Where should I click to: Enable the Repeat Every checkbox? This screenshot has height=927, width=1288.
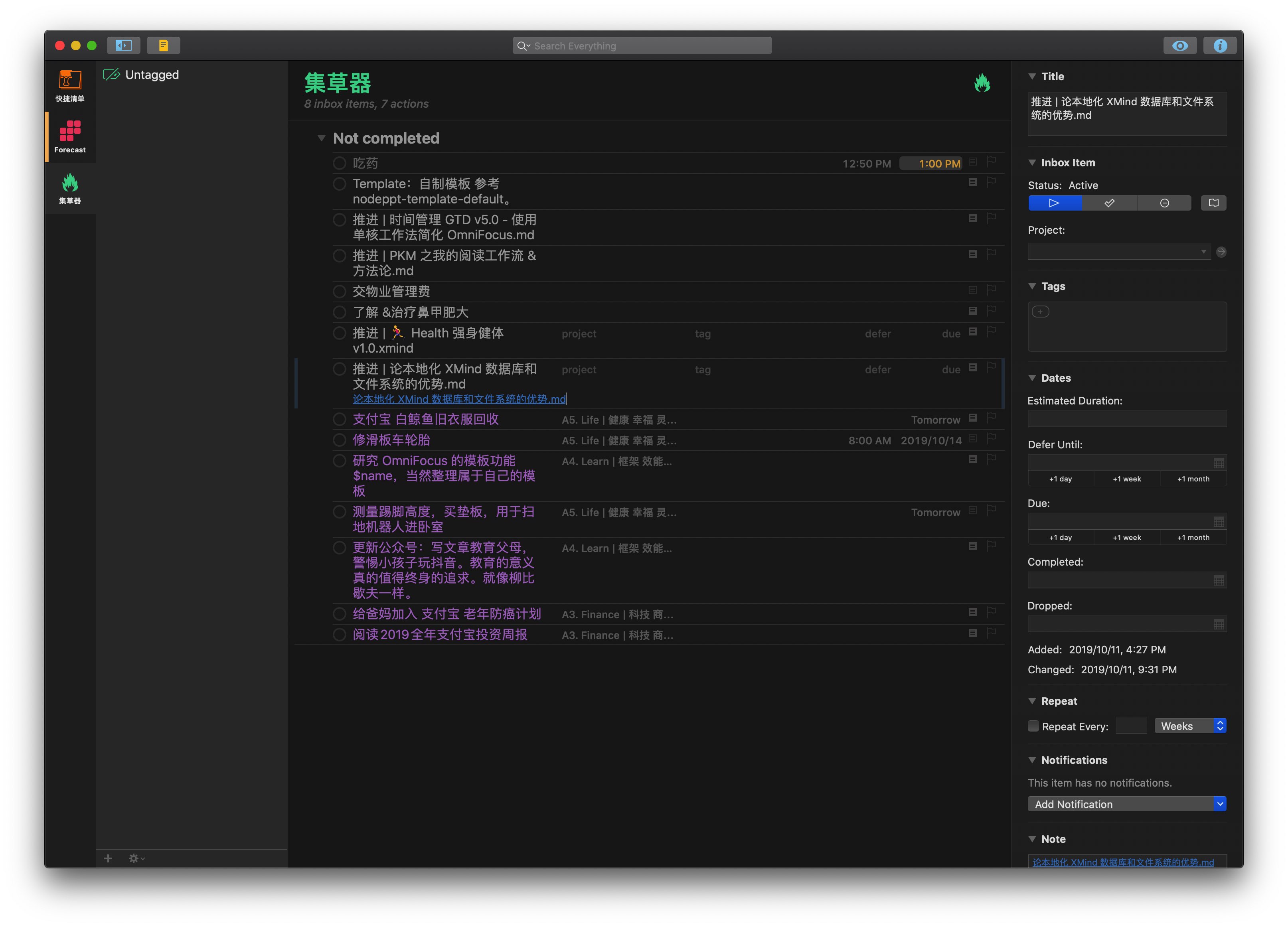(x=1033, y=726)
